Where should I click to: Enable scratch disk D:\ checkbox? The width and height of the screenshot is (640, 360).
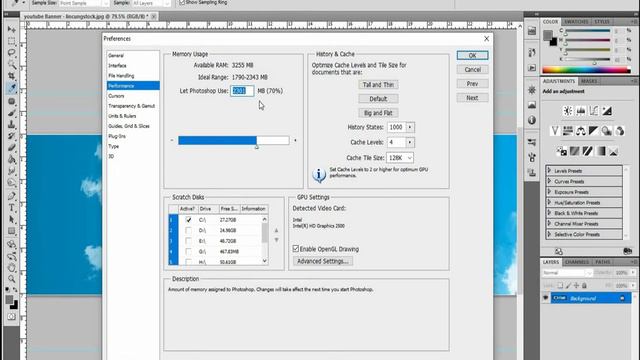(188, 230)
